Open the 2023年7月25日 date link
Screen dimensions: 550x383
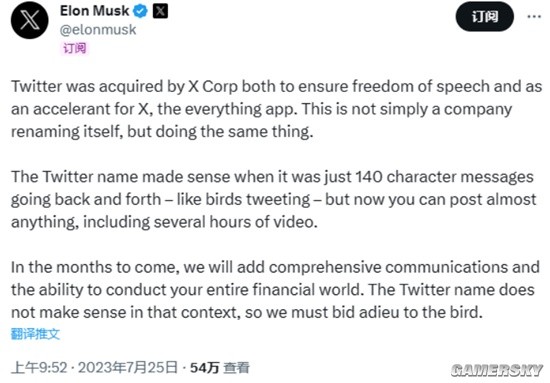(128, 368)
